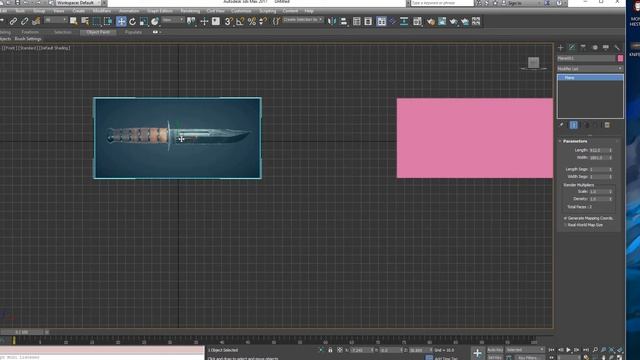This screenshot has height=360, width=640.
Task: Toggle Spinner Snap on toolbar
Action: click(263, 21)
